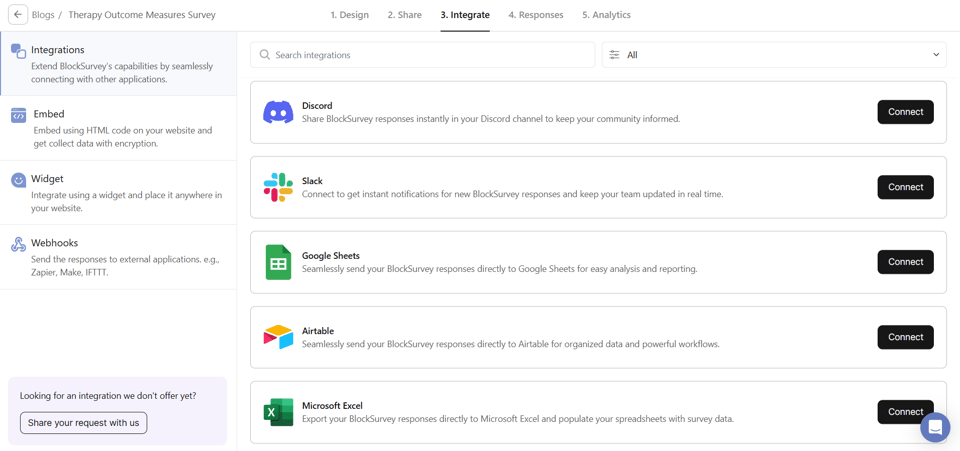Click the Slack heading text
Viewport: 960px width, 451px height.
[312, 181]
